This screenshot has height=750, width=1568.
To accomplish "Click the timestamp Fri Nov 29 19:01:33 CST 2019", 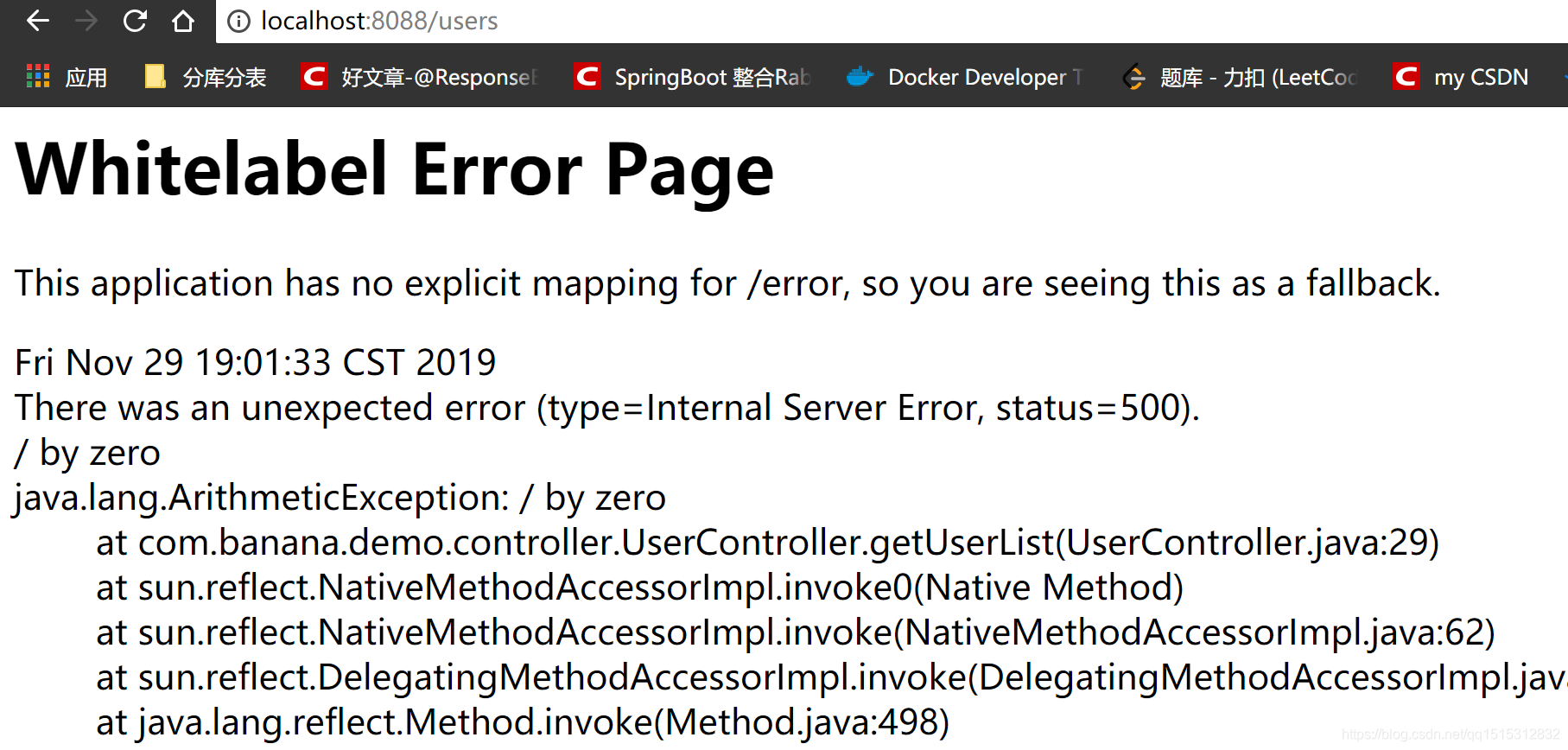I will [256, 362].
